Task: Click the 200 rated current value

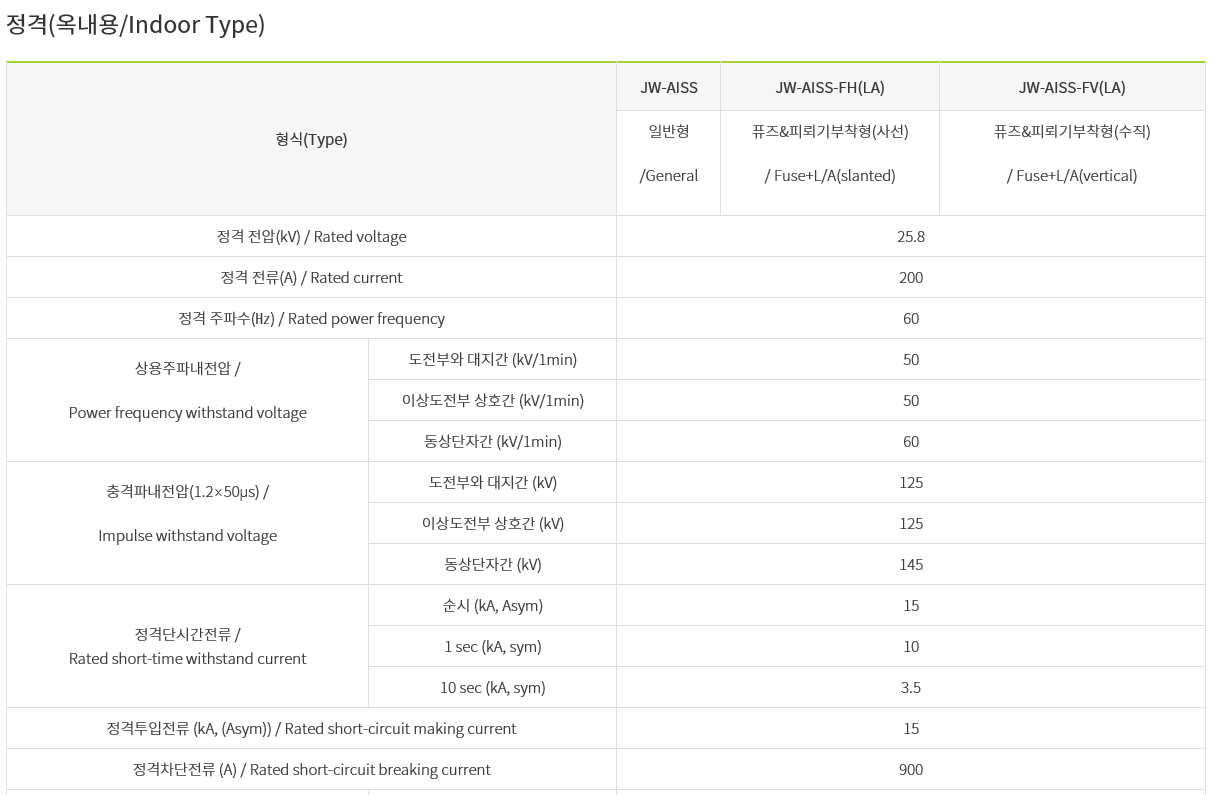Action: click(x=910, y=278)
